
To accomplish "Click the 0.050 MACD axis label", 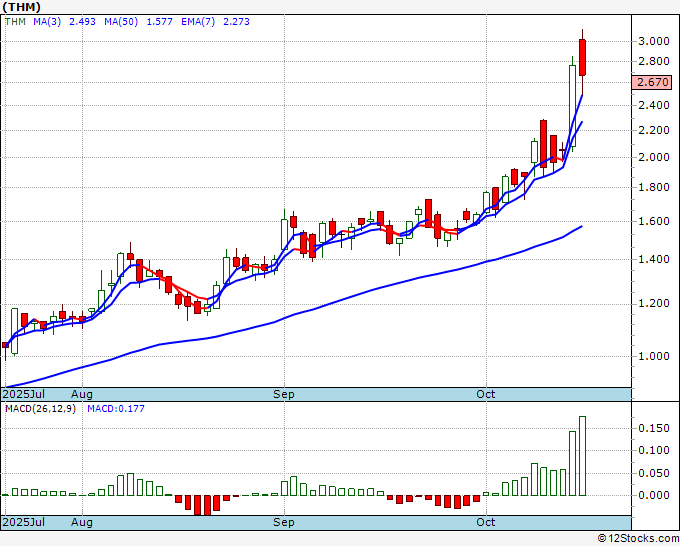I will click(654, 473).
